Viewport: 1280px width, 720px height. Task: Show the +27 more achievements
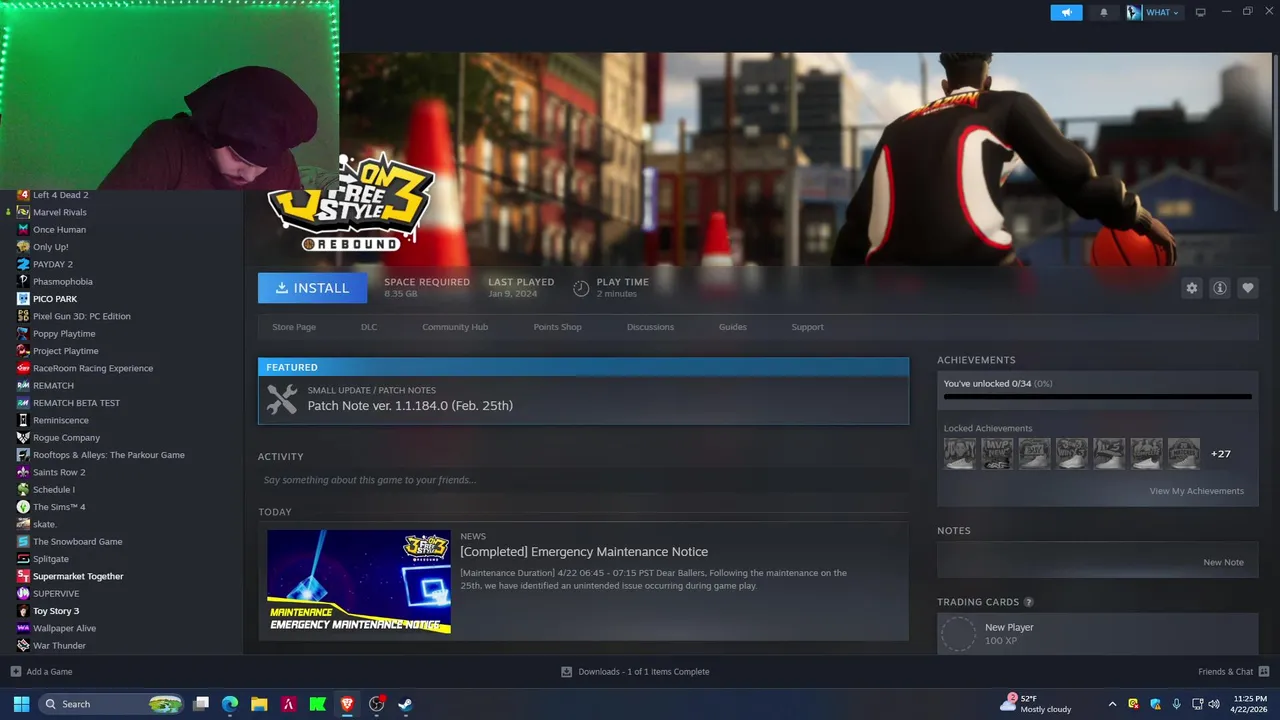point(1220,454)
